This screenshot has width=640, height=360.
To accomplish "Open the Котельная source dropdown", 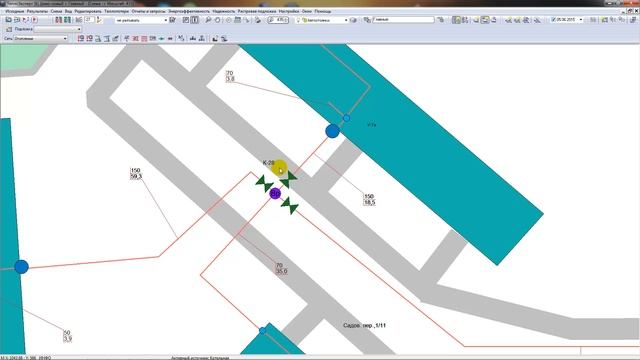I will click(322, 20).
